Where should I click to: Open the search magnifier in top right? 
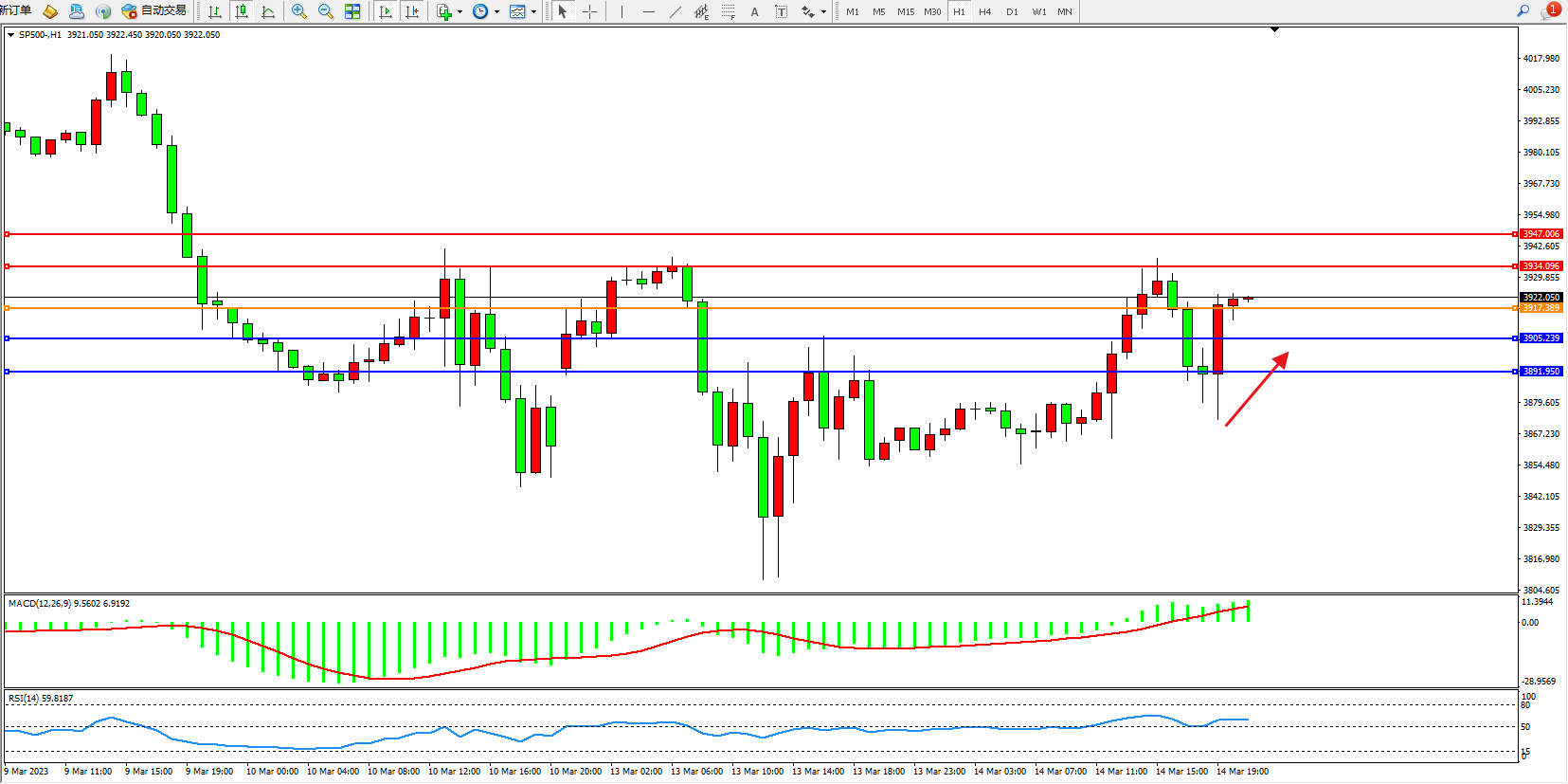point(1523,11)
